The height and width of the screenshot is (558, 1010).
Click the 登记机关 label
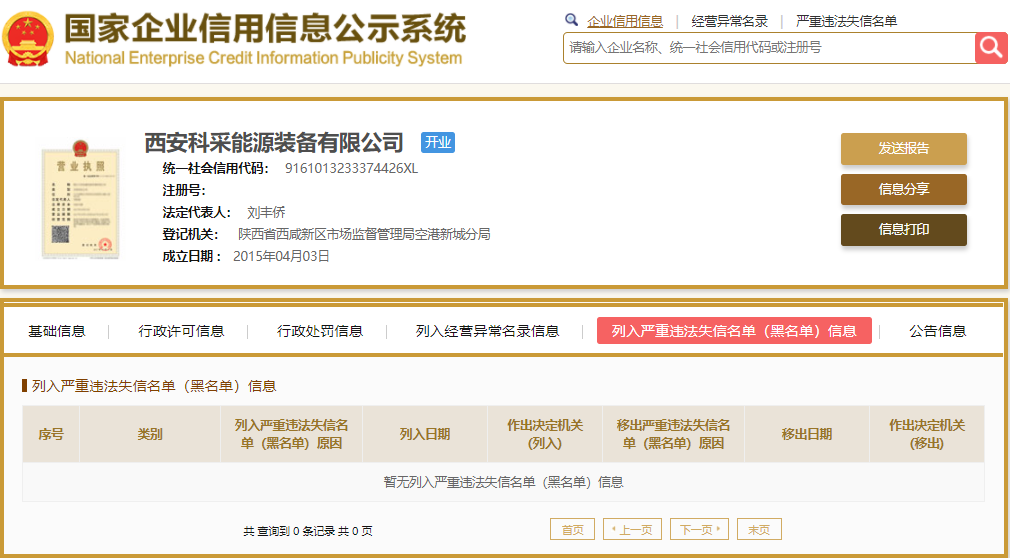191,235
